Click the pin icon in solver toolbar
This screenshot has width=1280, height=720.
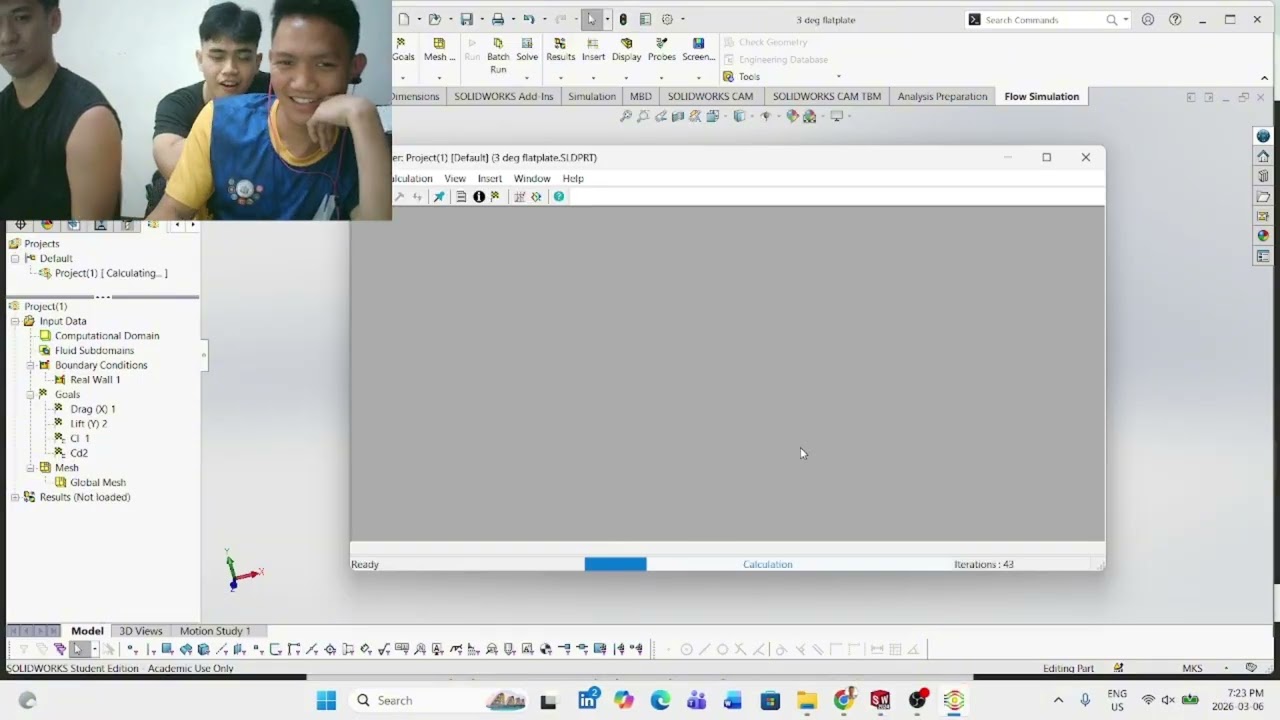(438, 196)
